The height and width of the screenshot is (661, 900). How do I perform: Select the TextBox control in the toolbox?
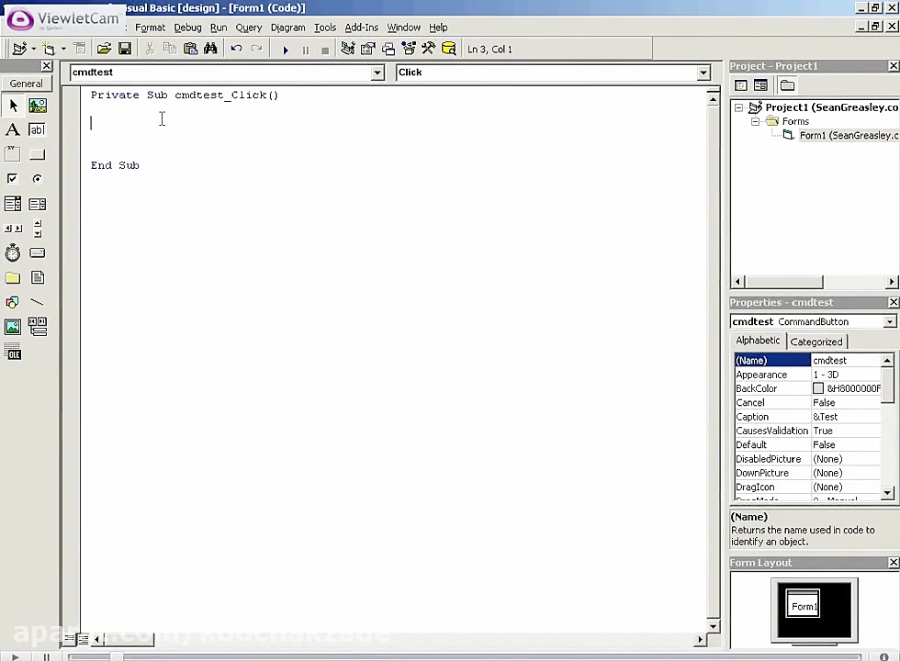coord(37,129)
